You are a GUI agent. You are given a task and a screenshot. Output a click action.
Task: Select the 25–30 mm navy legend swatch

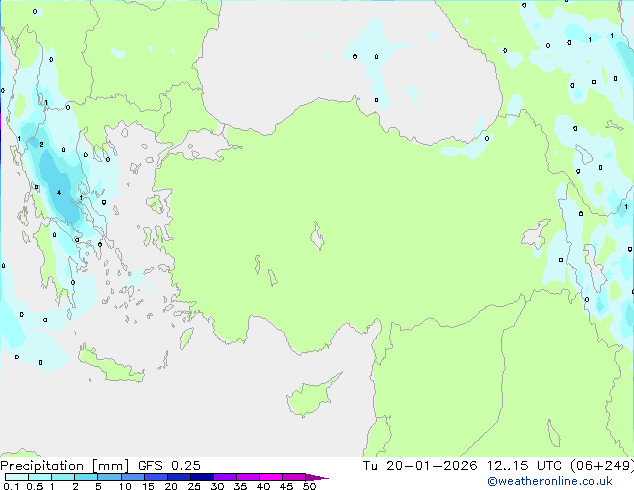click(x=201, y=477)
